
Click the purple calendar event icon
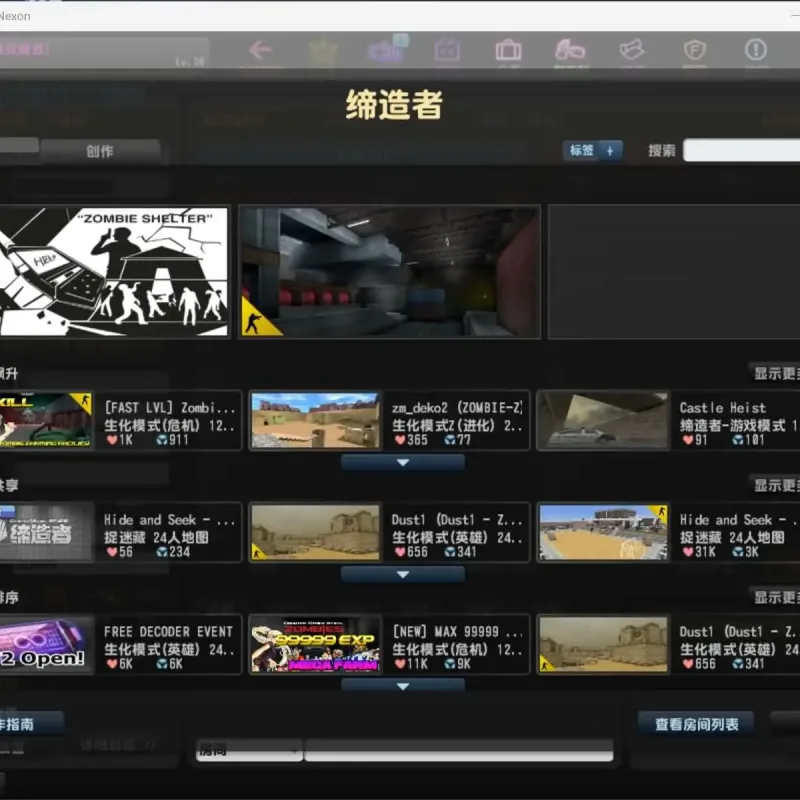pos(447,51)
